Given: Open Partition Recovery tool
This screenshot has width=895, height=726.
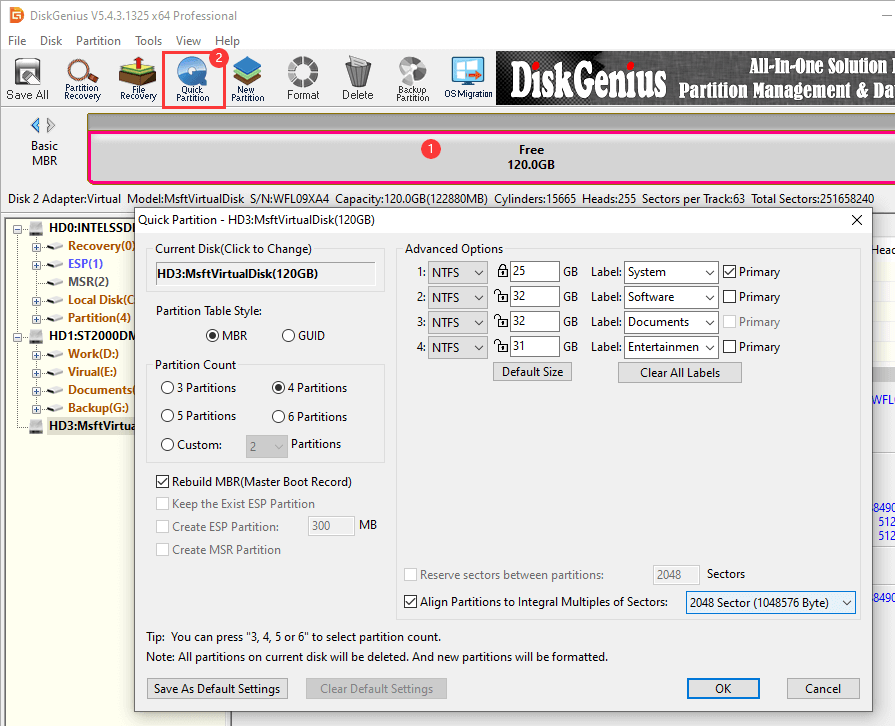Looking at the screenshot, I should click(82, 78).
